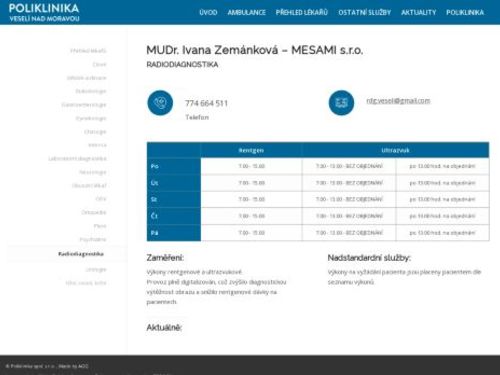This screenshot has height=375, width=500.
Task: Open the ÚVOD menu item
Action: tap(208, 13)
